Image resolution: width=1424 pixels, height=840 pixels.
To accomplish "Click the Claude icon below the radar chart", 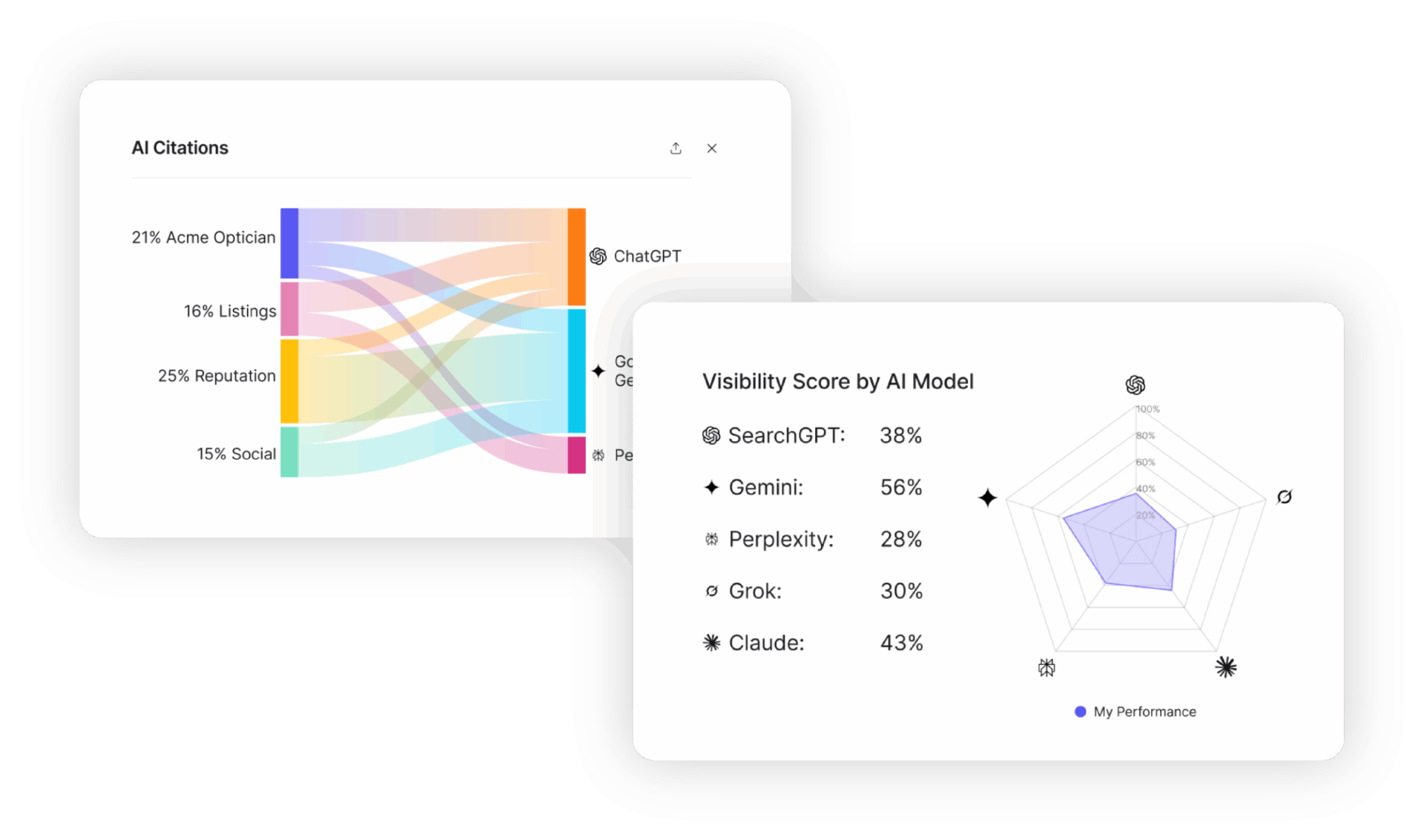I will (x=1227, y=667).
